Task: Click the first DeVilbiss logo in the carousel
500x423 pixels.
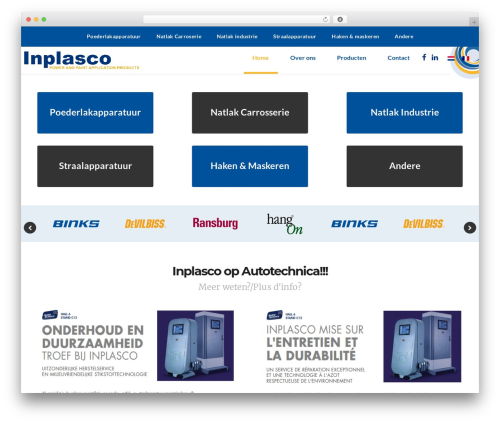Action: tap(145, 224)
